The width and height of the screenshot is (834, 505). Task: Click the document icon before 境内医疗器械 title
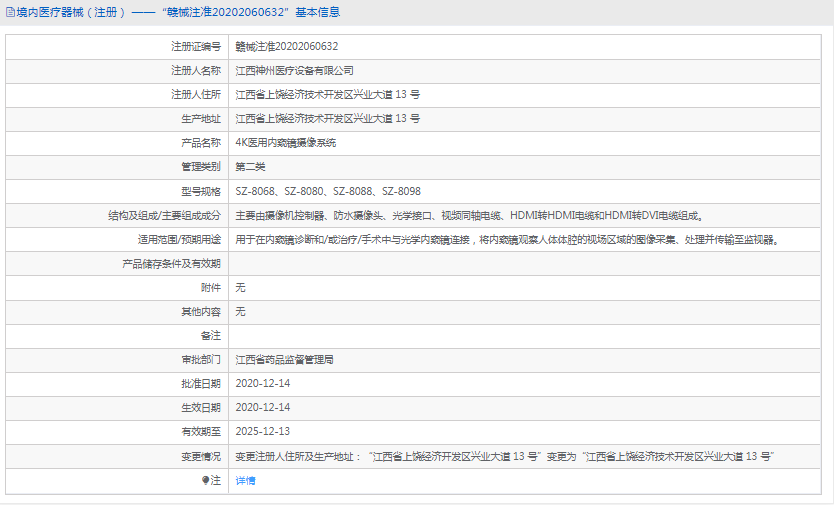10,12
